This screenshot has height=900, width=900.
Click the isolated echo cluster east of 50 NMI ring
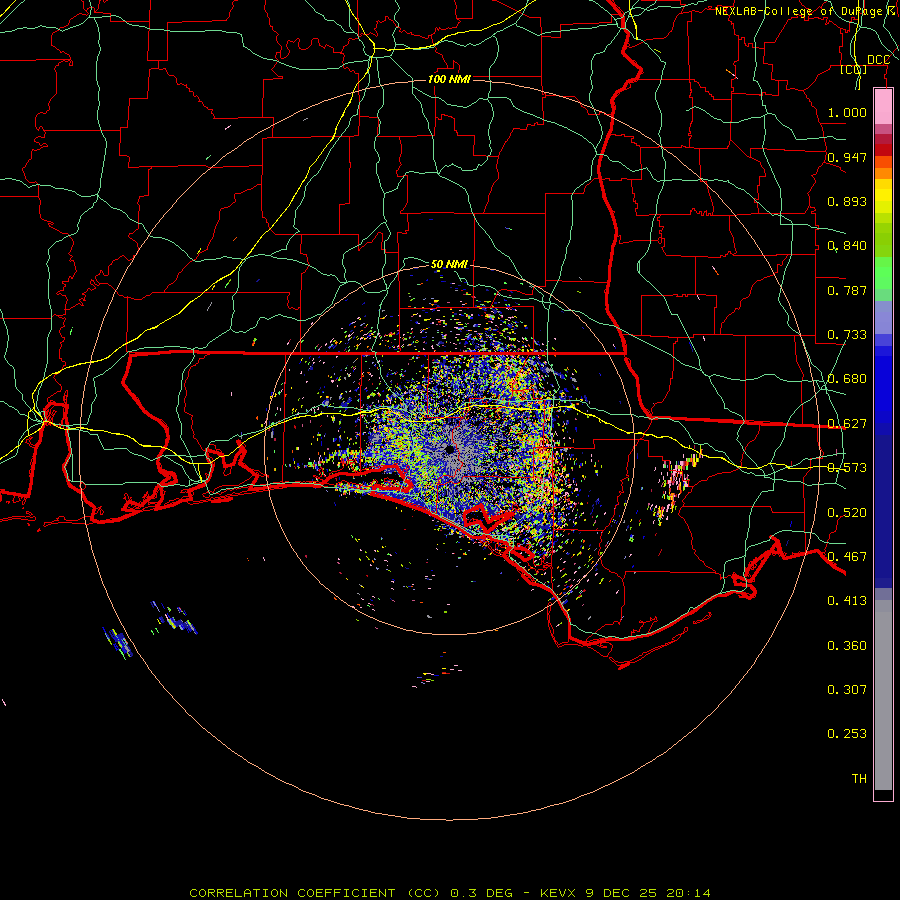674,487
